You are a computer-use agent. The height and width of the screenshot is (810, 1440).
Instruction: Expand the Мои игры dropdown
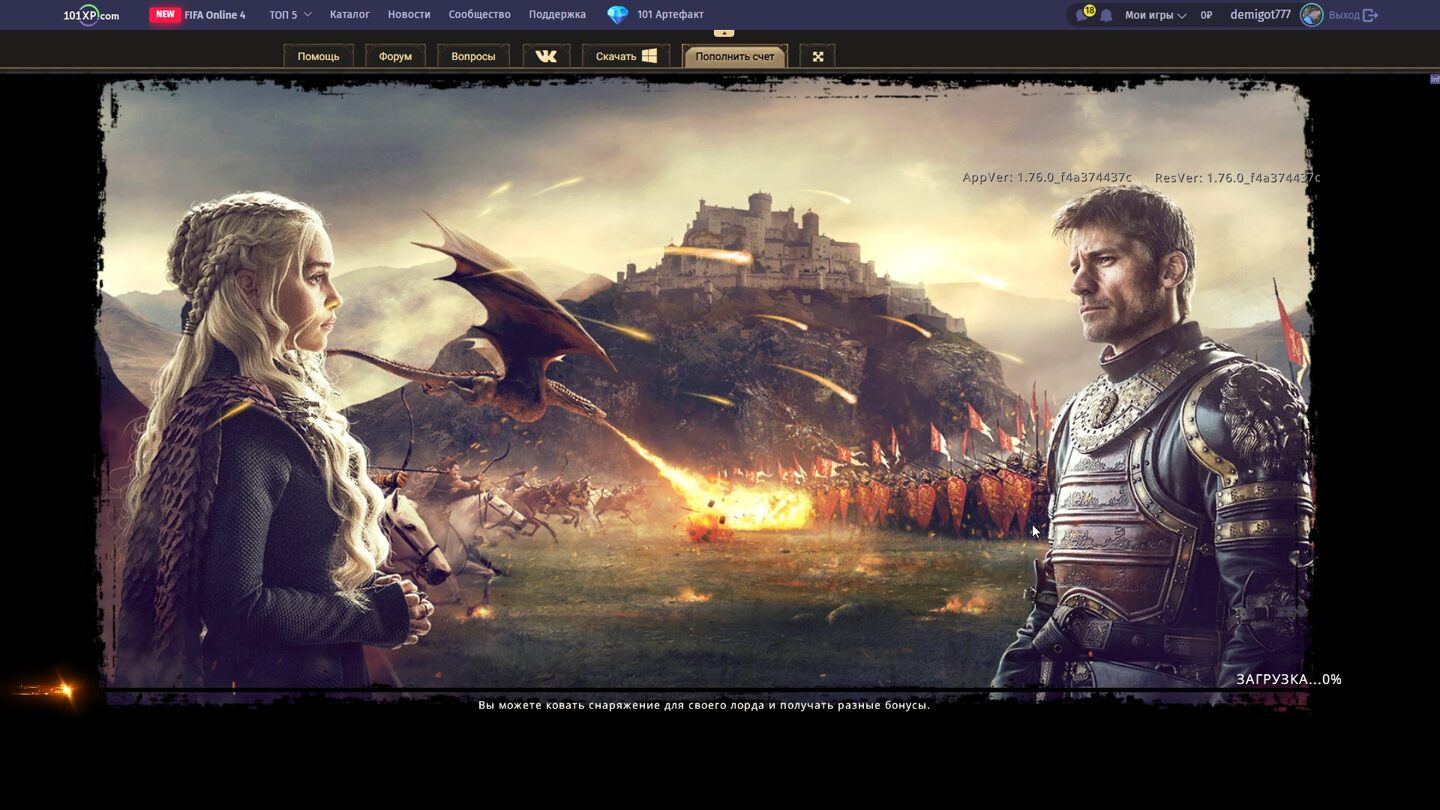pos(1155,15)
